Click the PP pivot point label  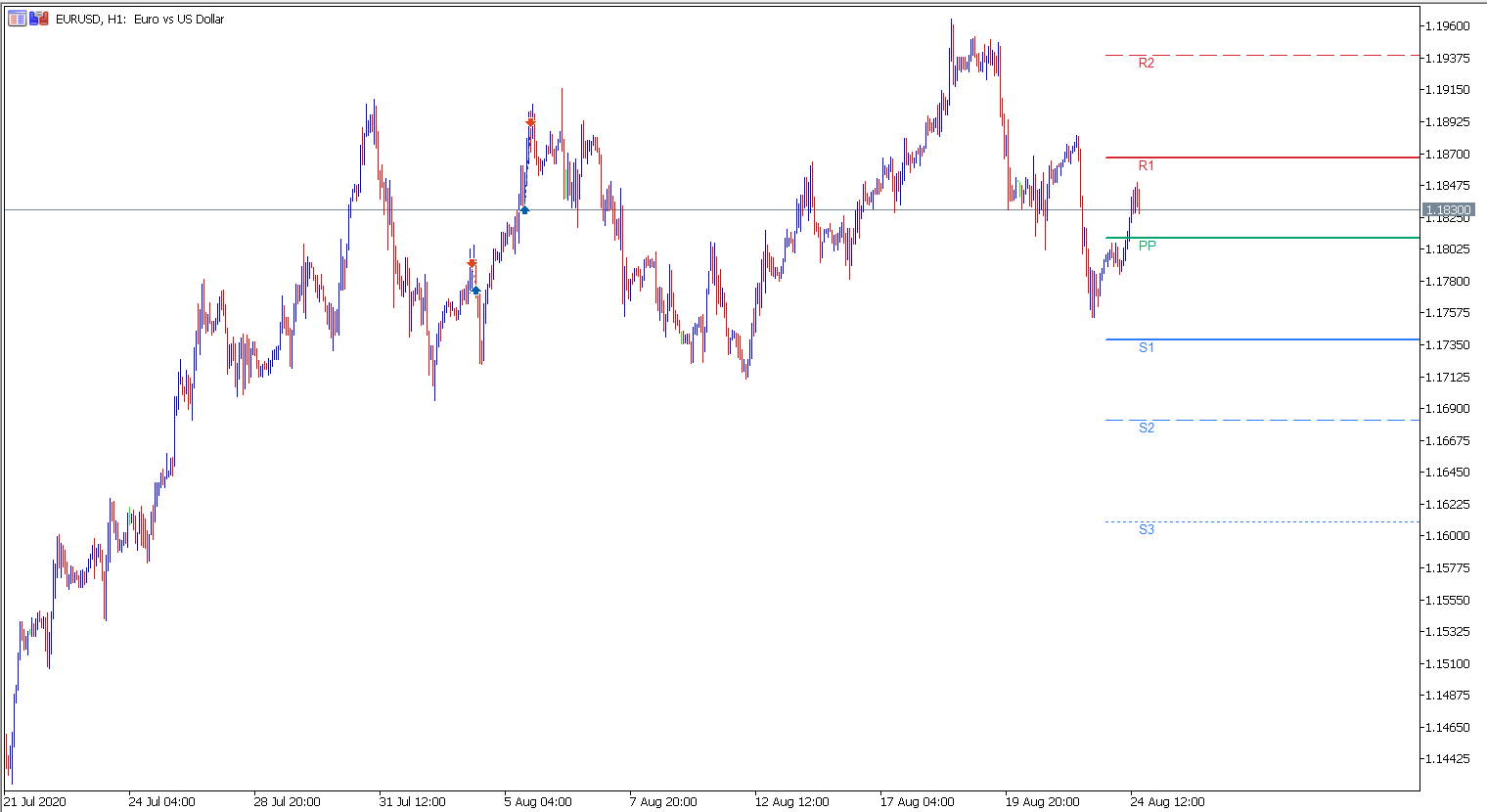point(1148,246)
